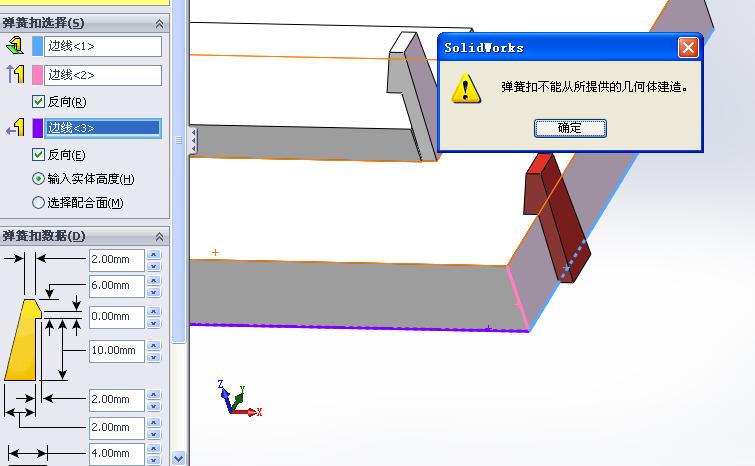
Task: Click the snap hook position icon beside 边线<1>
Action: [15, 46]
